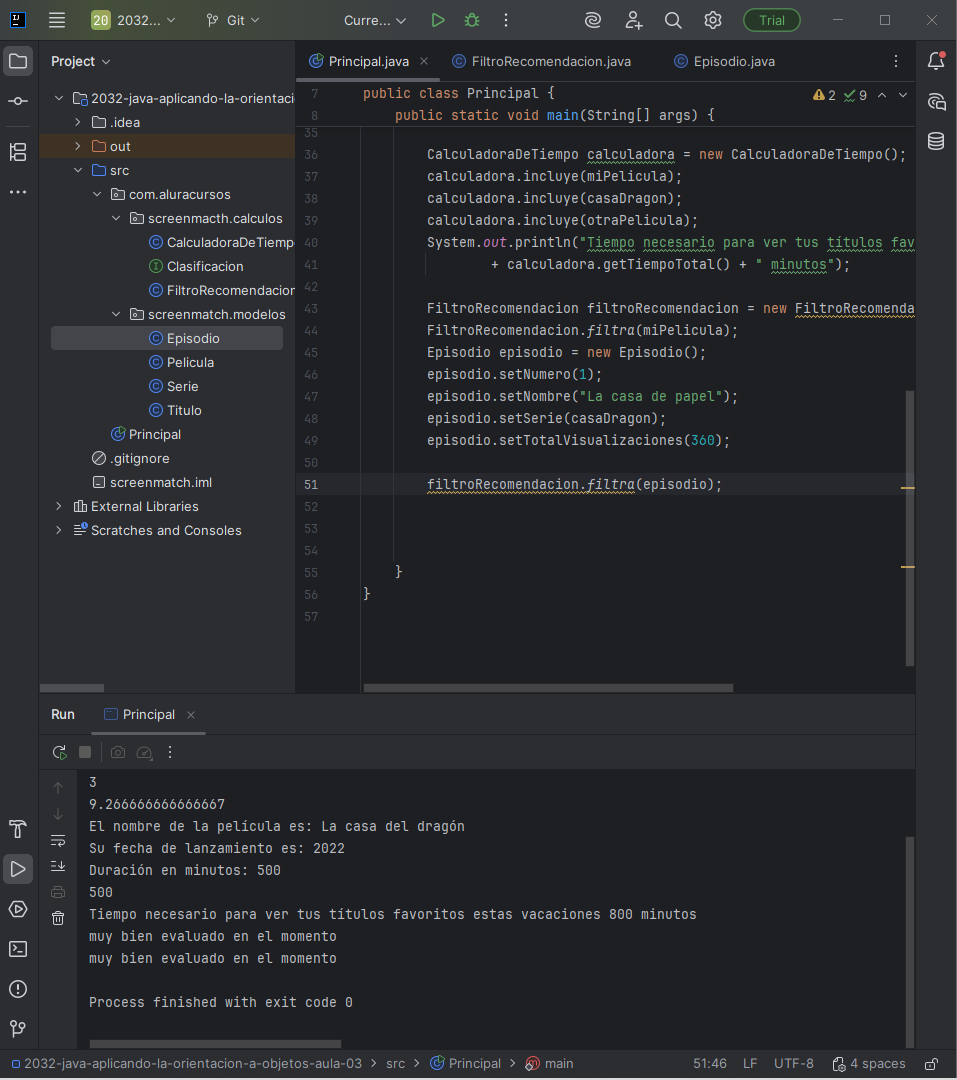The width and height of the screenshot is (957, 1080).
Task: Open more run actions menu
Action: (506, 20)
